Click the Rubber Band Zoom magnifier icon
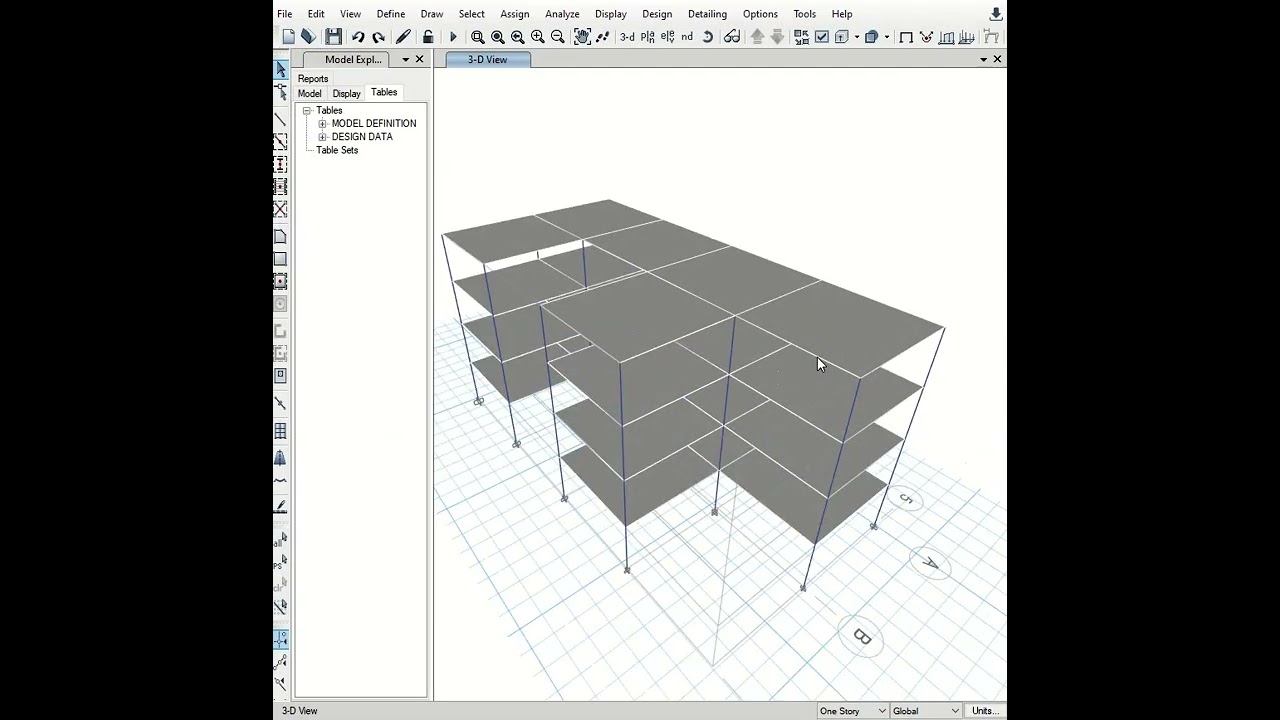This screenshot has width=1280, height=720. pos(478,37)
